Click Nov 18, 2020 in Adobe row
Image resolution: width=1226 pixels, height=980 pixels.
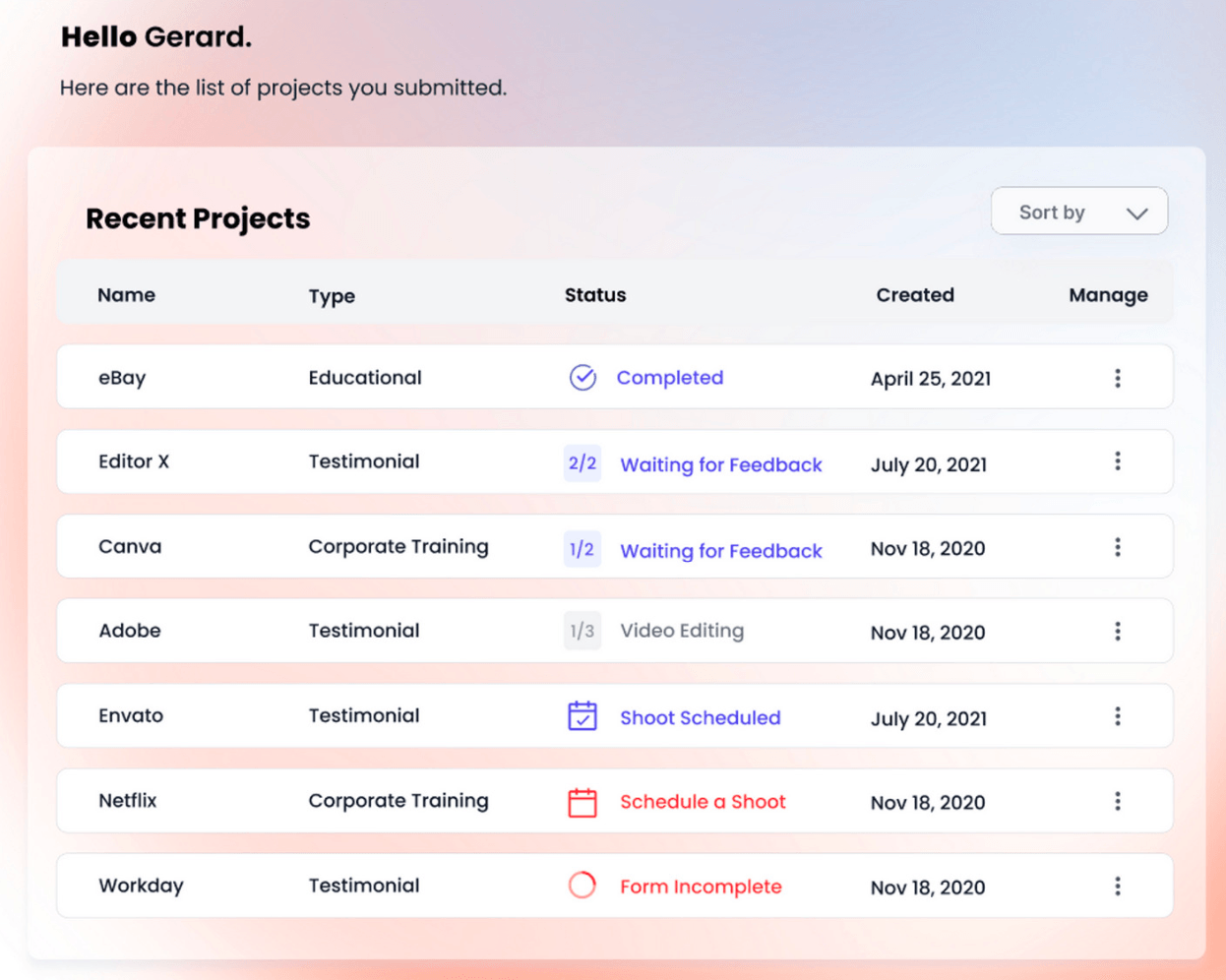[x=928, y=633]
